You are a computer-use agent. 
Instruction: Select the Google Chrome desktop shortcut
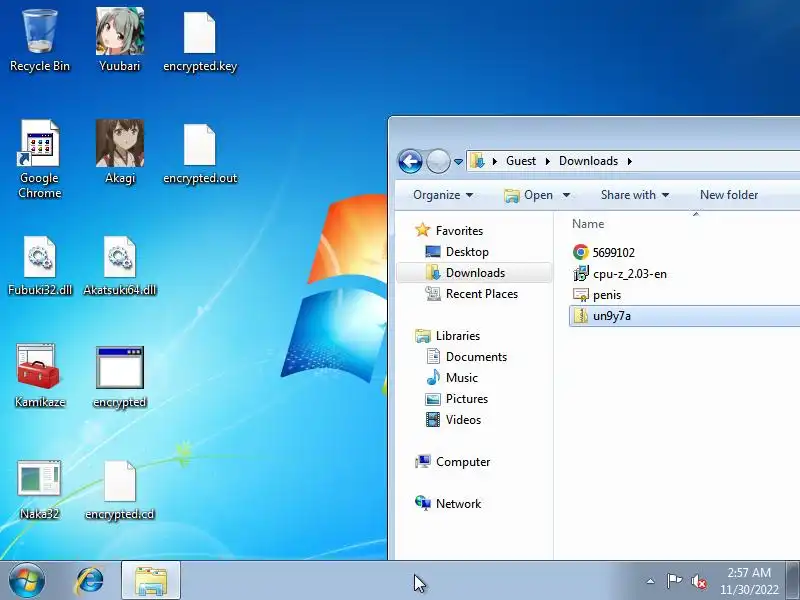(40, 159)
